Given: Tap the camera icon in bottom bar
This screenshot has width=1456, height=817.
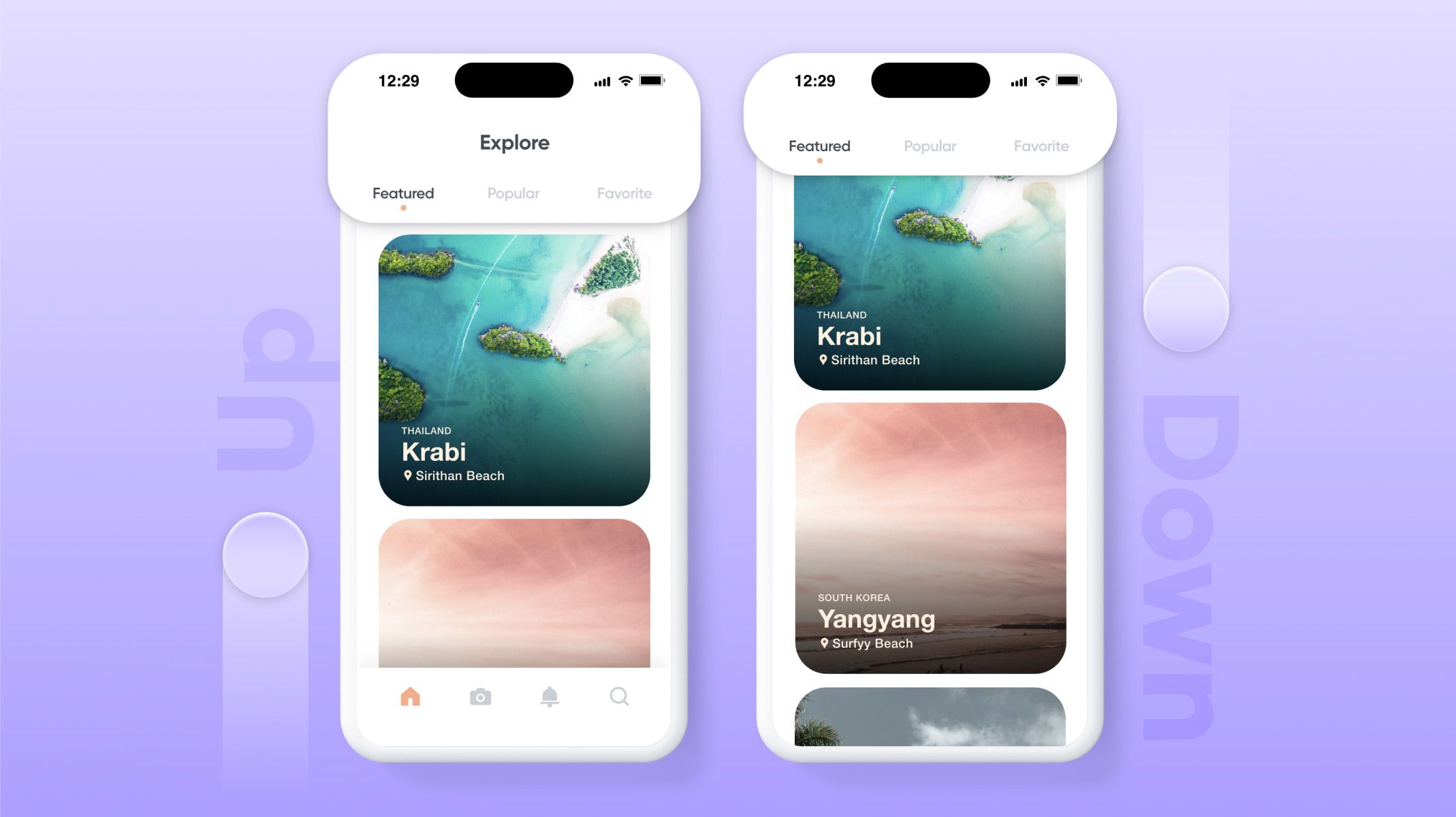Looking at the screenshot, I should point(480,697).
